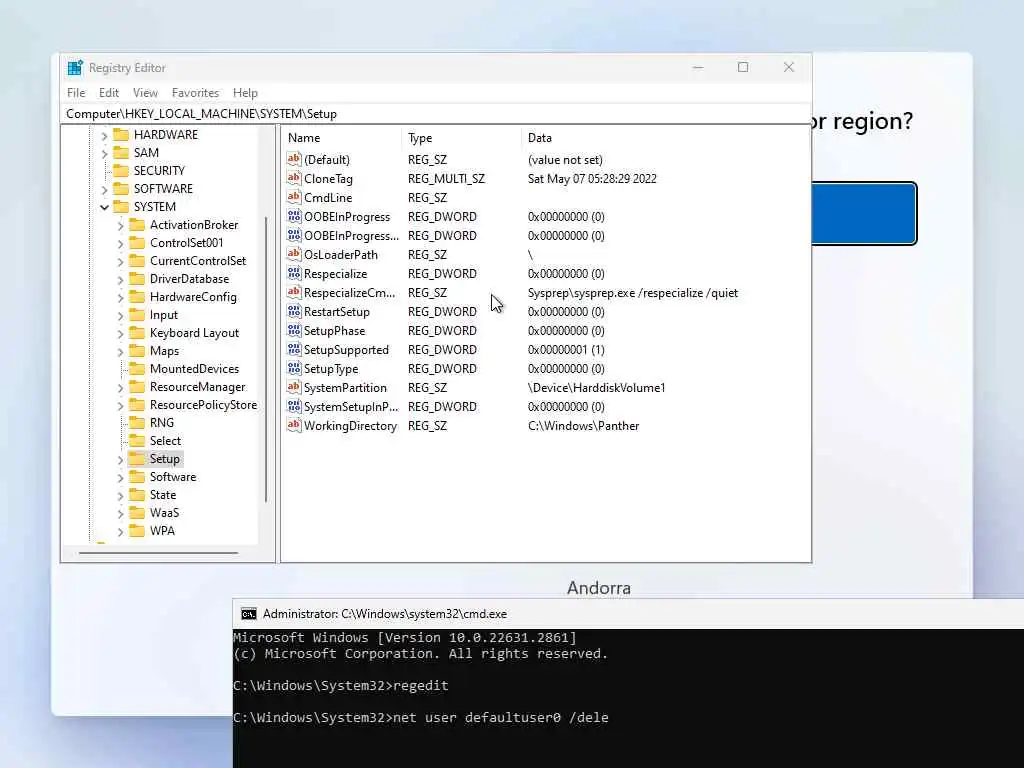Open the Help menu
Image resolution: width=1024 pixels, height=768 pixels.
click(x=246, y=93)
